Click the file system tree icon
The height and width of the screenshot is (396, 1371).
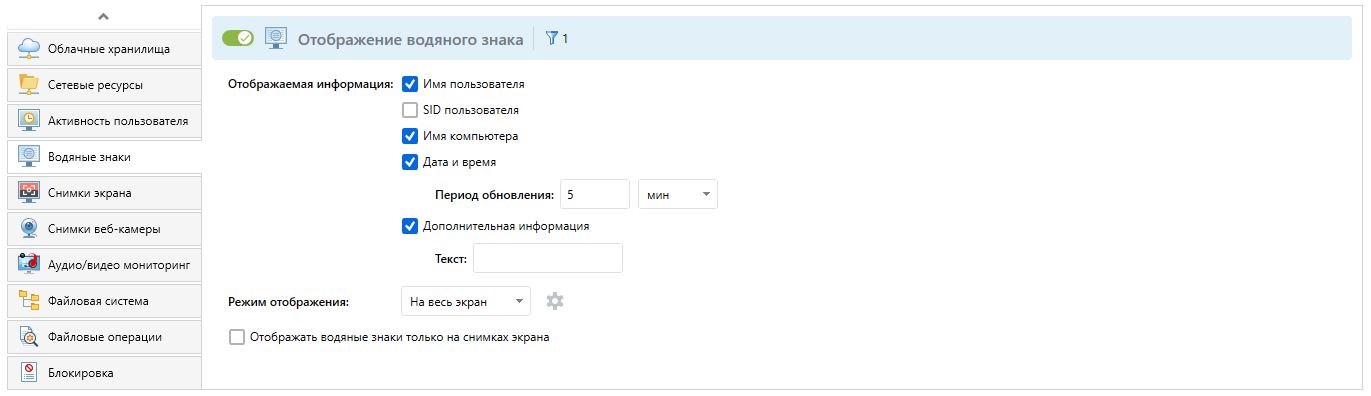pyautogui.click(x=29, y=300)
